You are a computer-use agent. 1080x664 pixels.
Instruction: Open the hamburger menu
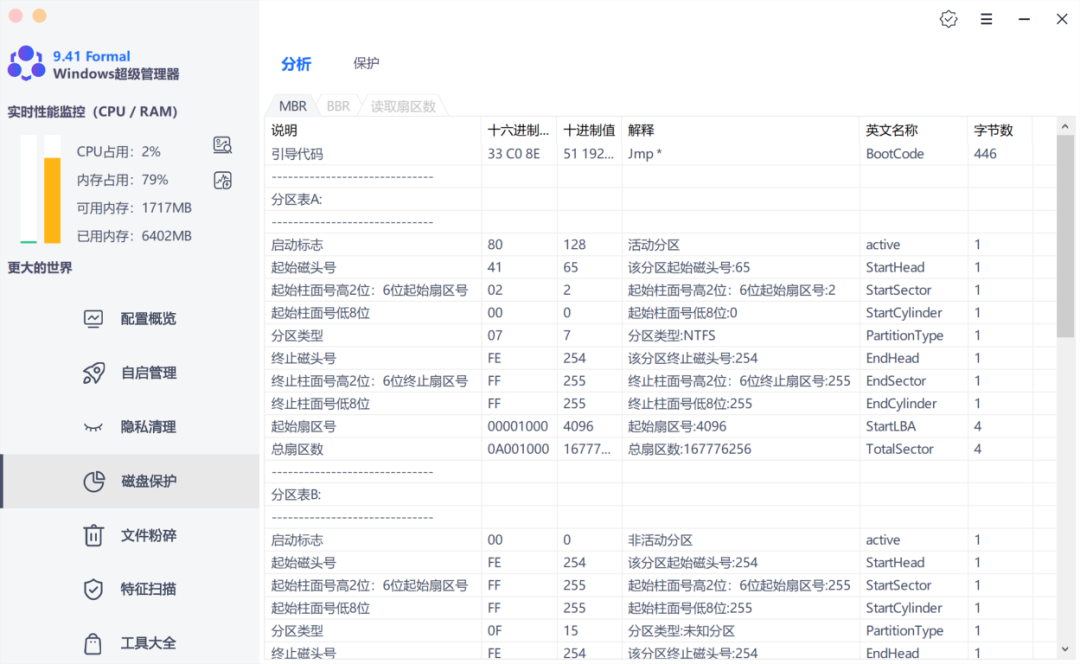986,19
